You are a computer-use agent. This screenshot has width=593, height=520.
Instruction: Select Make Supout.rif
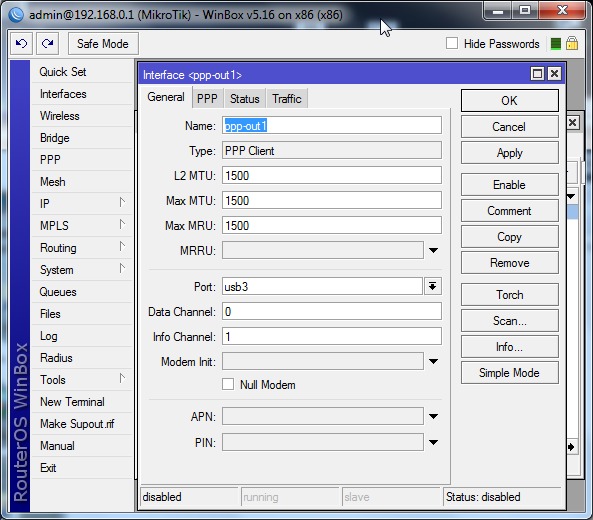(x=82, y=424)
